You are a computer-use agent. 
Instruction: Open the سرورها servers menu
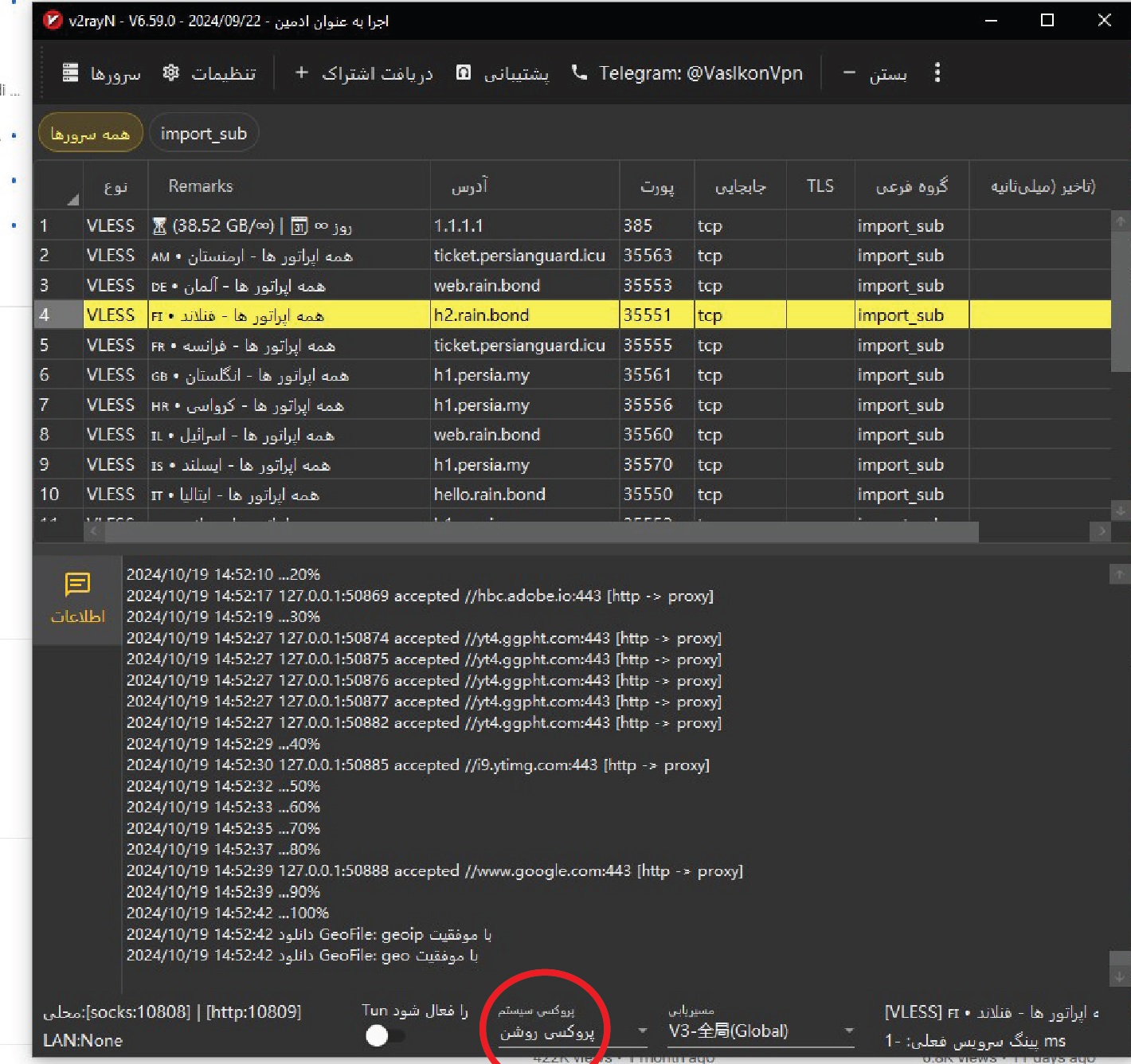coord(101,73)
